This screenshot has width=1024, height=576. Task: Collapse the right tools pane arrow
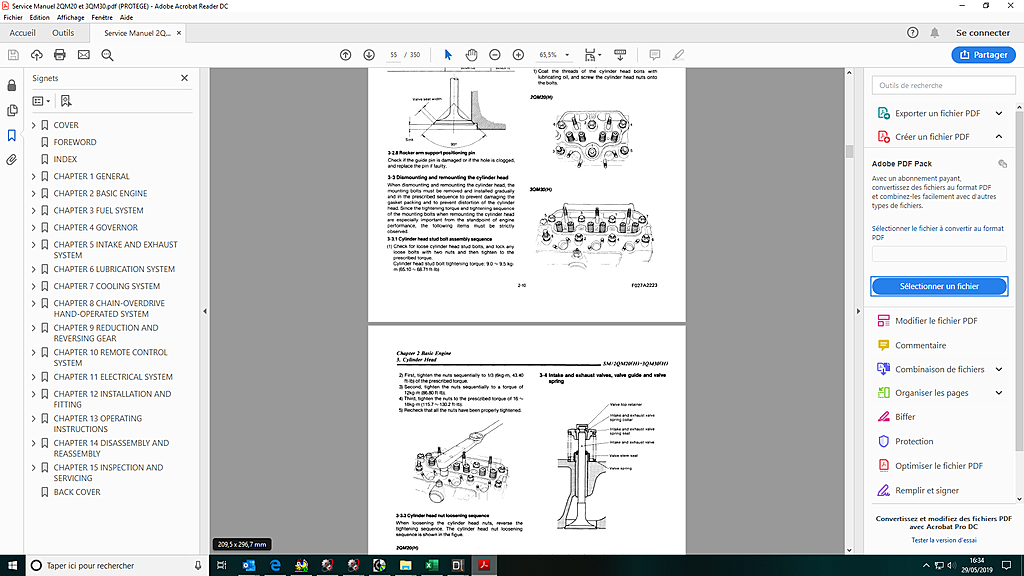(858, 312)
